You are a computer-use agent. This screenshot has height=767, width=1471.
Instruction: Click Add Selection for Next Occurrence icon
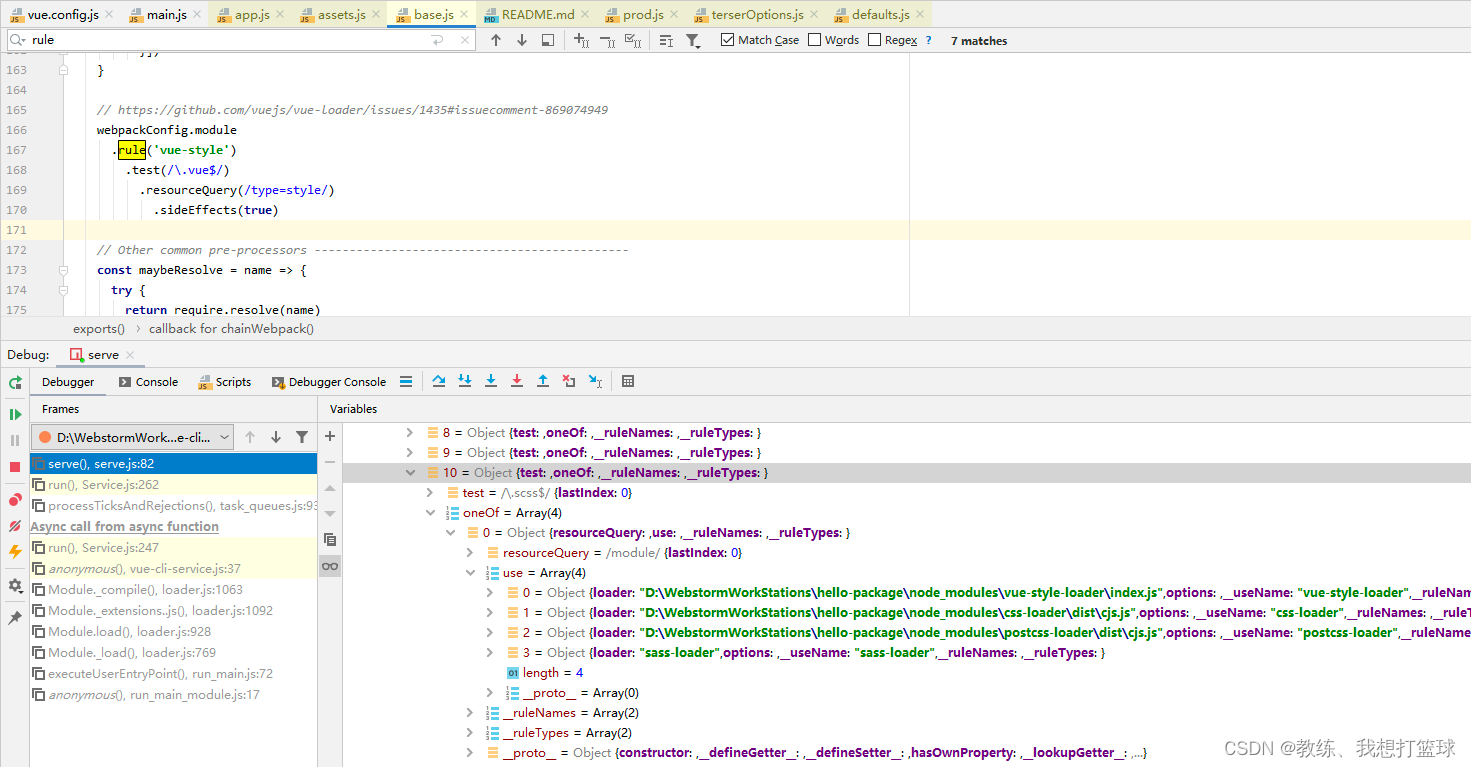pyautogui.click(x=581, y=40)
